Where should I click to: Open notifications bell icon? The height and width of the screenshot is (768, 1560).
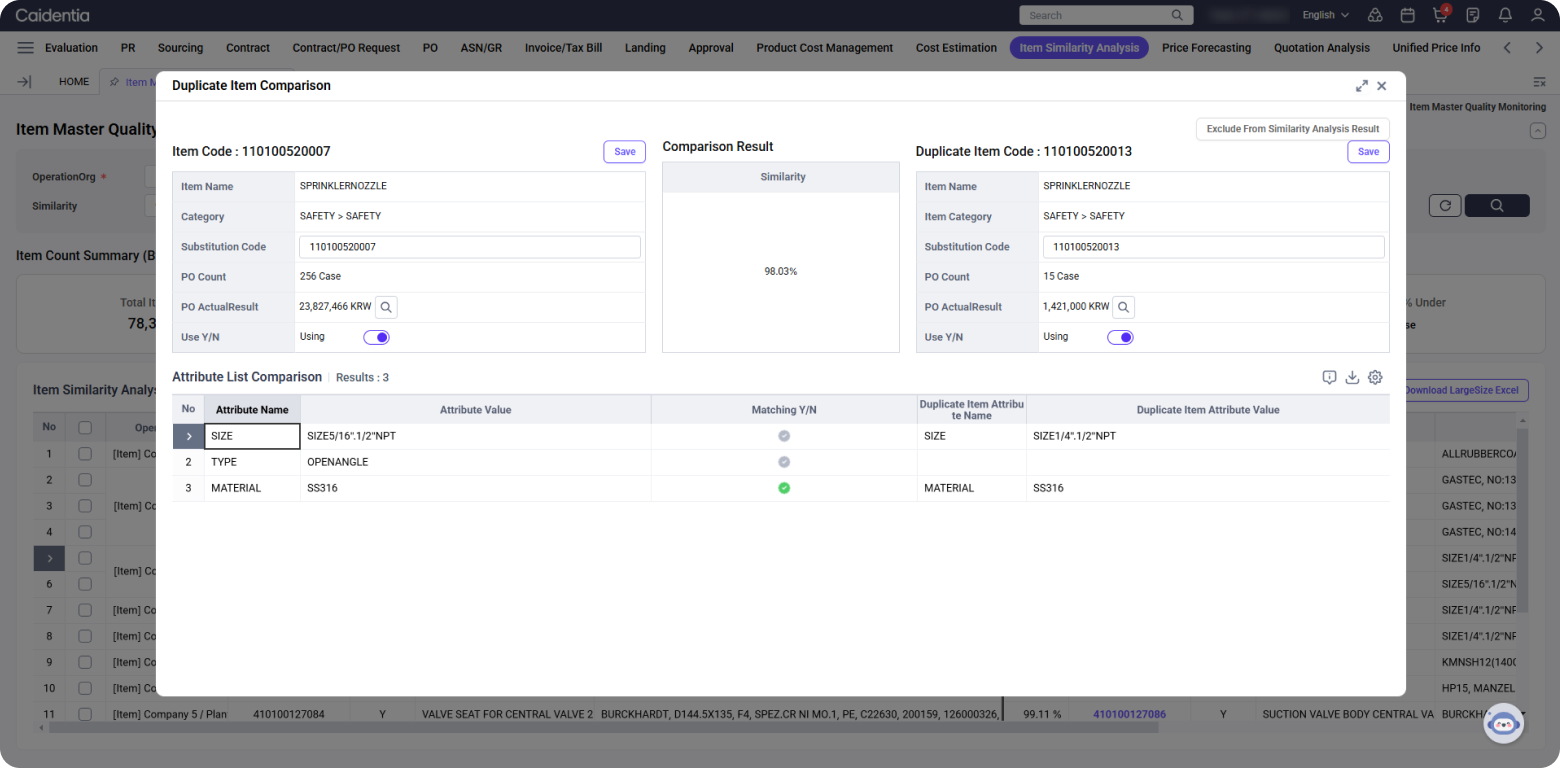1505,15
